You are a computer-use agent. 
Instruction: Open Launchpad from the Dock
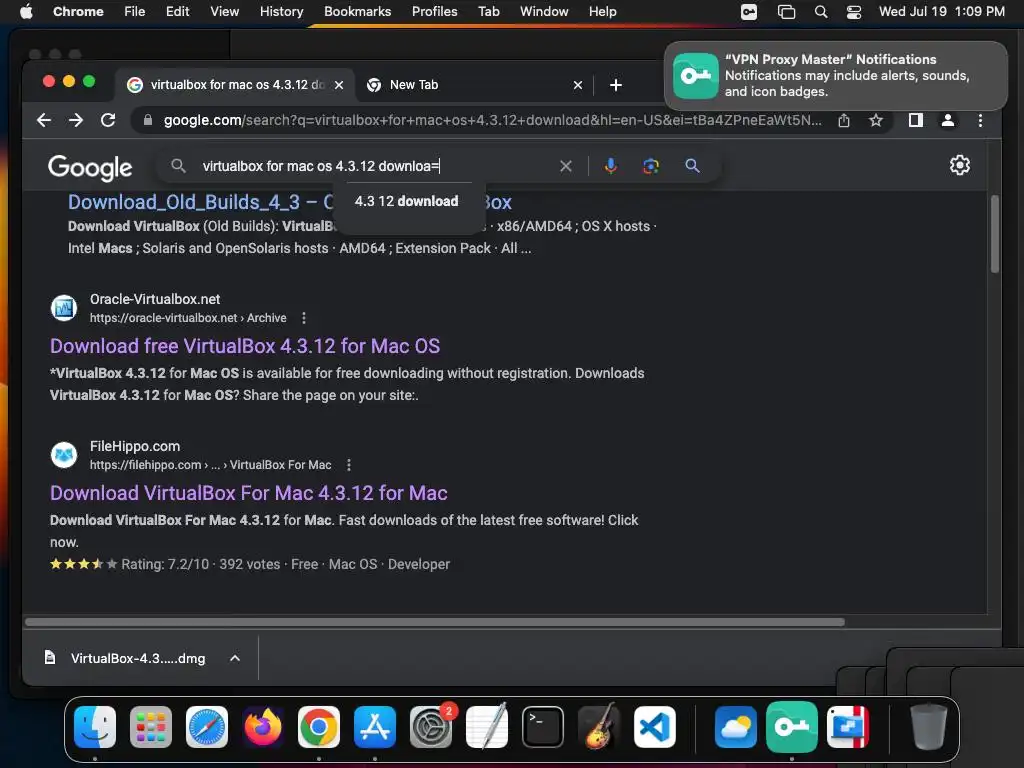pos(151,727)
